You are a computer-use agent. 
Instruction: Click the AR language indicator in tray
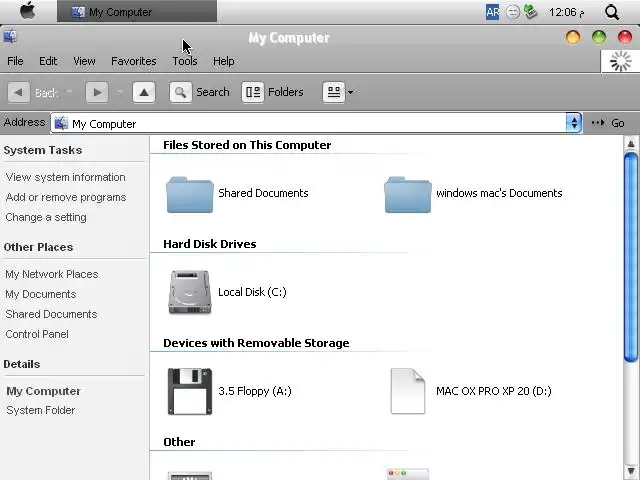493,12
